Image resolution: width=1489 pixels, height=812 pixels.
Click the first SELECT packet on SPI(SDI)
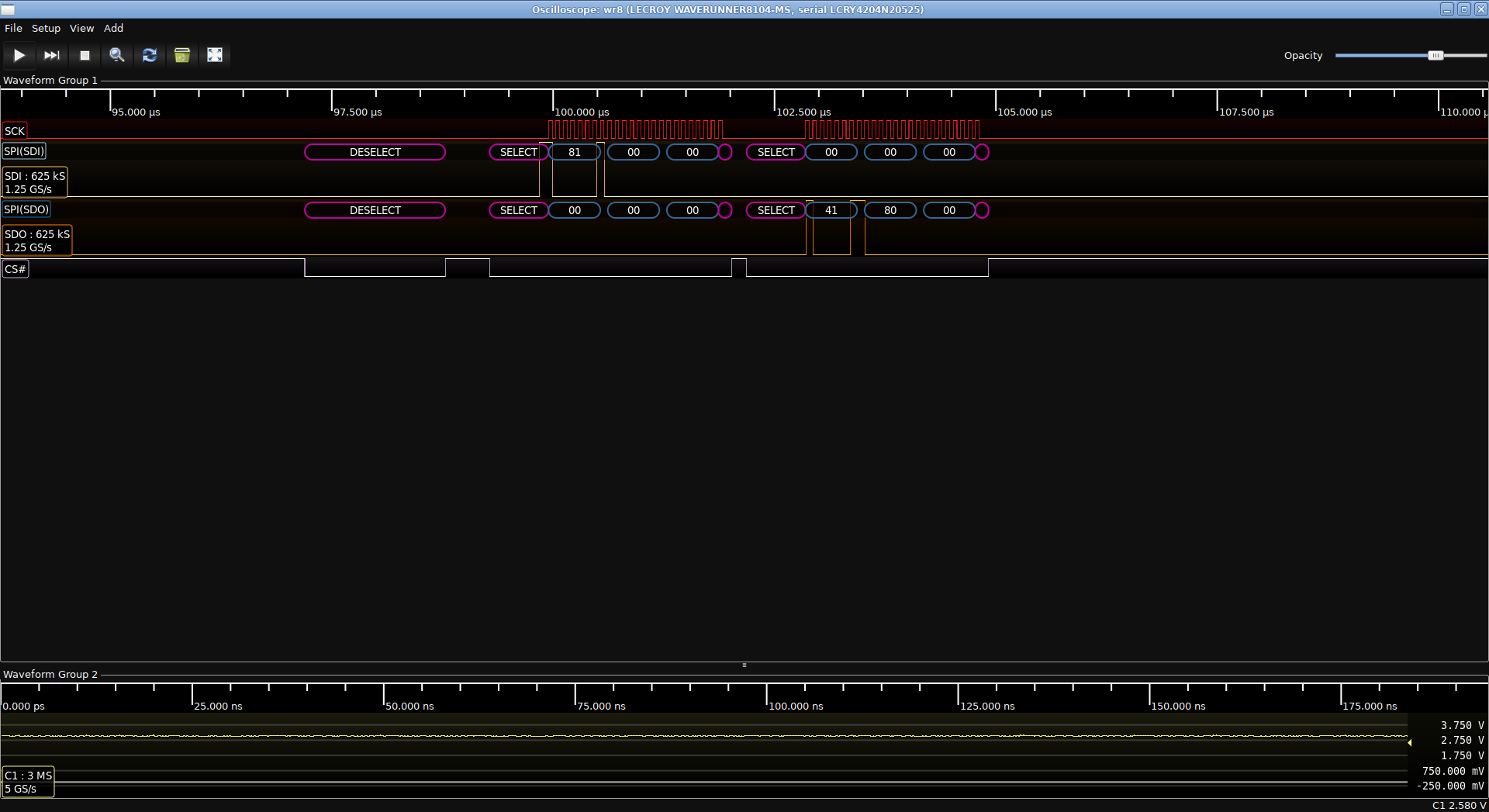tap(519, 152)
